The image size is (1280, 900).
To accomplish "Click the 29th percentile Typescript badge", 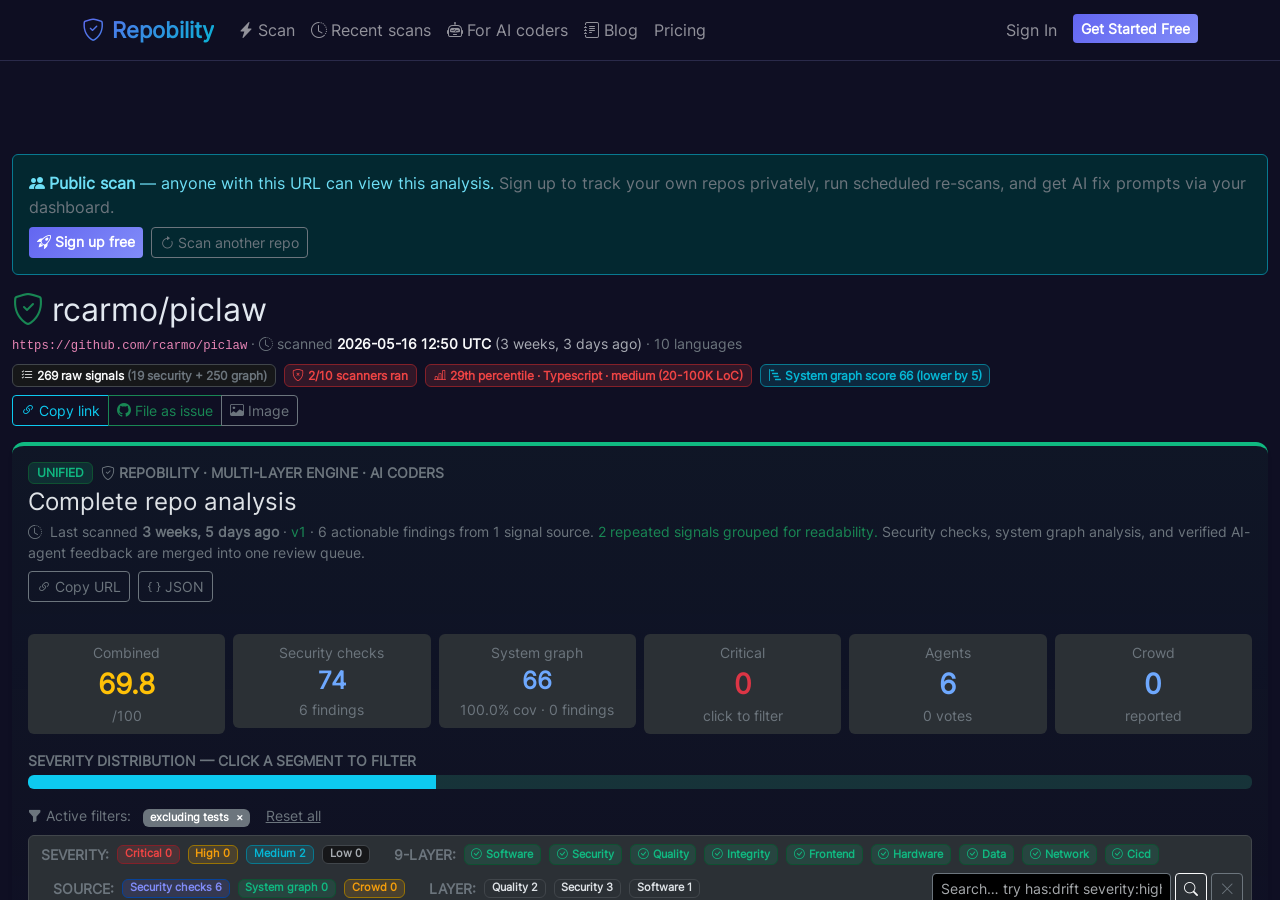I will point(588,376).
